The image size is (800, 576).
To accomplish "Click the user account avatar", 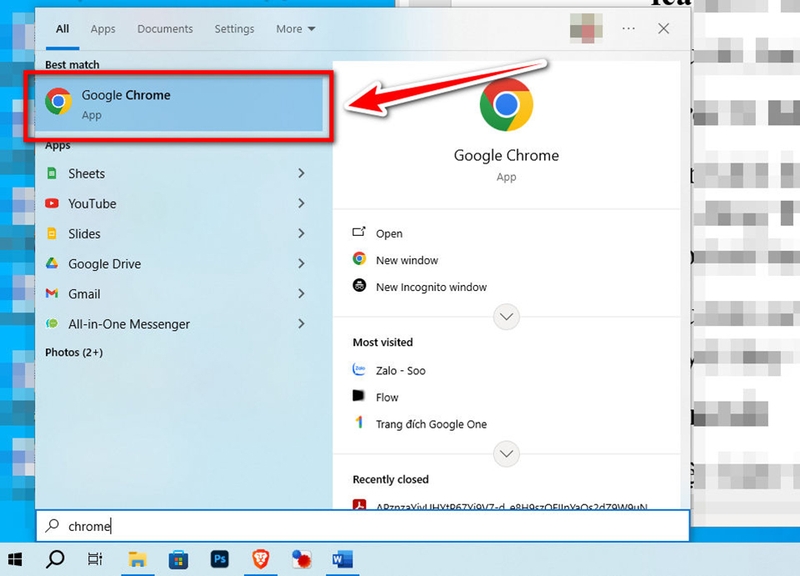I will pyautogui.click(x=586, y=29).
